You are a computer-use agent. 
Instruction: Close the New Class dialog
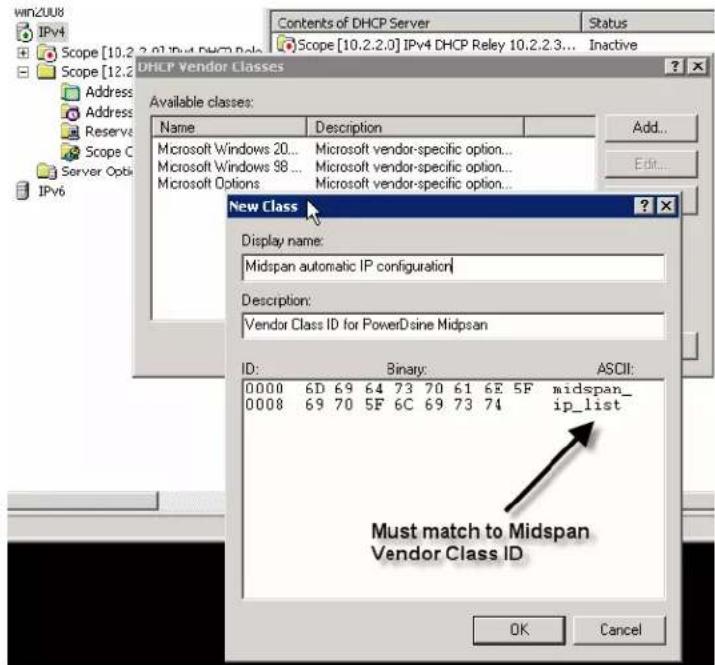point(666,206)
